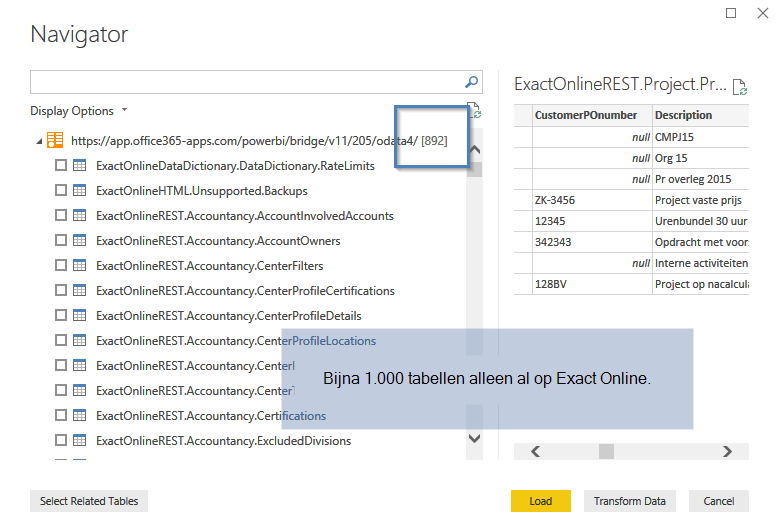Click the refresh icon above table list

pyautogui.click(x=474, y=111)
